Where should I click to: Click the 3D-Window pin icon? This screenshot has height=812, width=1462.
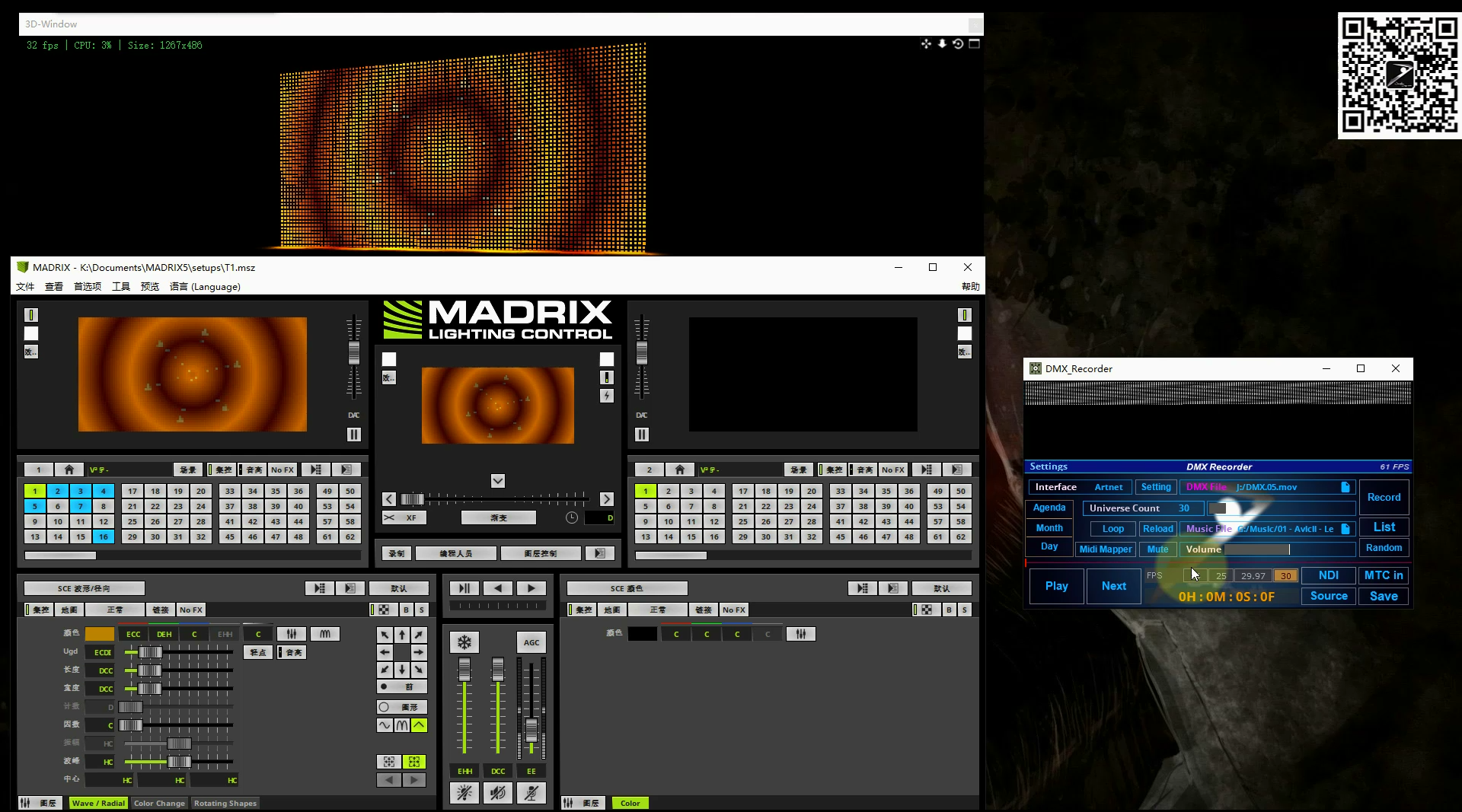coord(942,44)
